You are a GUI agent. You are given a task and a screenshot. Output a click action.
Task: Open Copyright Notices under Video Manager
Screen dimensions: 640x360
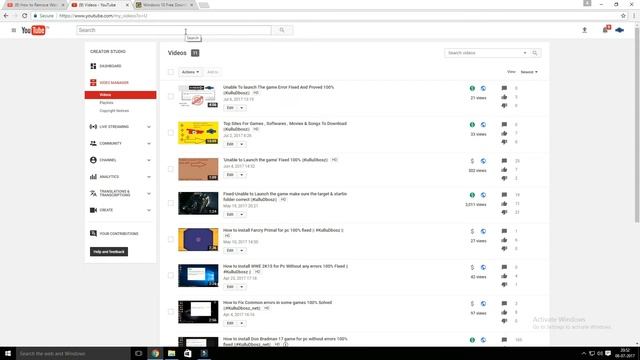click(x=114, y=111)
